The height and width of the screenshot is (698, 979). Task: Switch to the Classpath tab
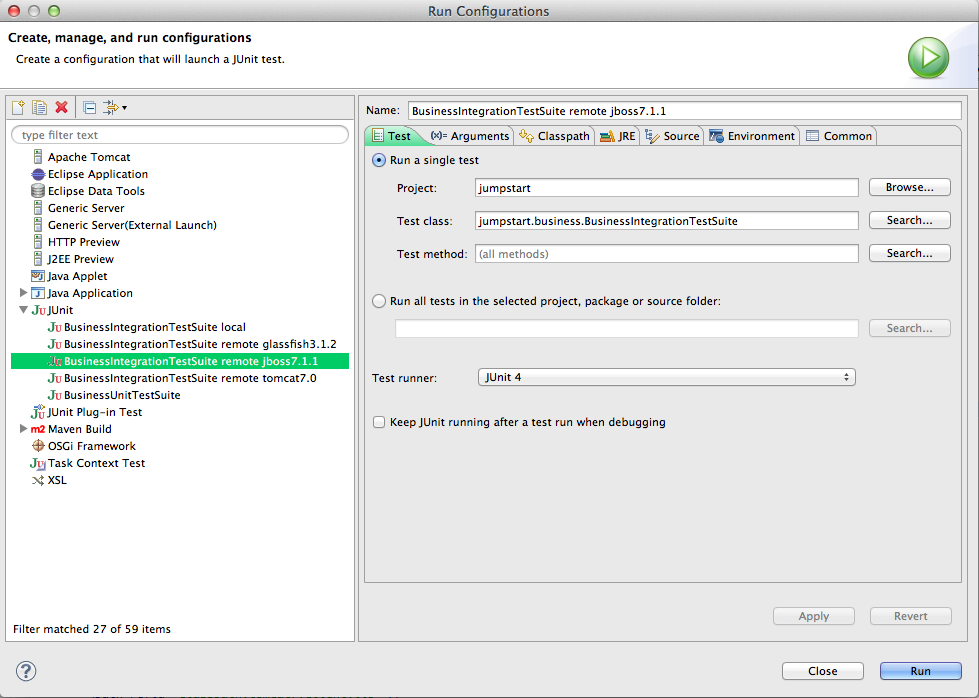tap(554, 136)
